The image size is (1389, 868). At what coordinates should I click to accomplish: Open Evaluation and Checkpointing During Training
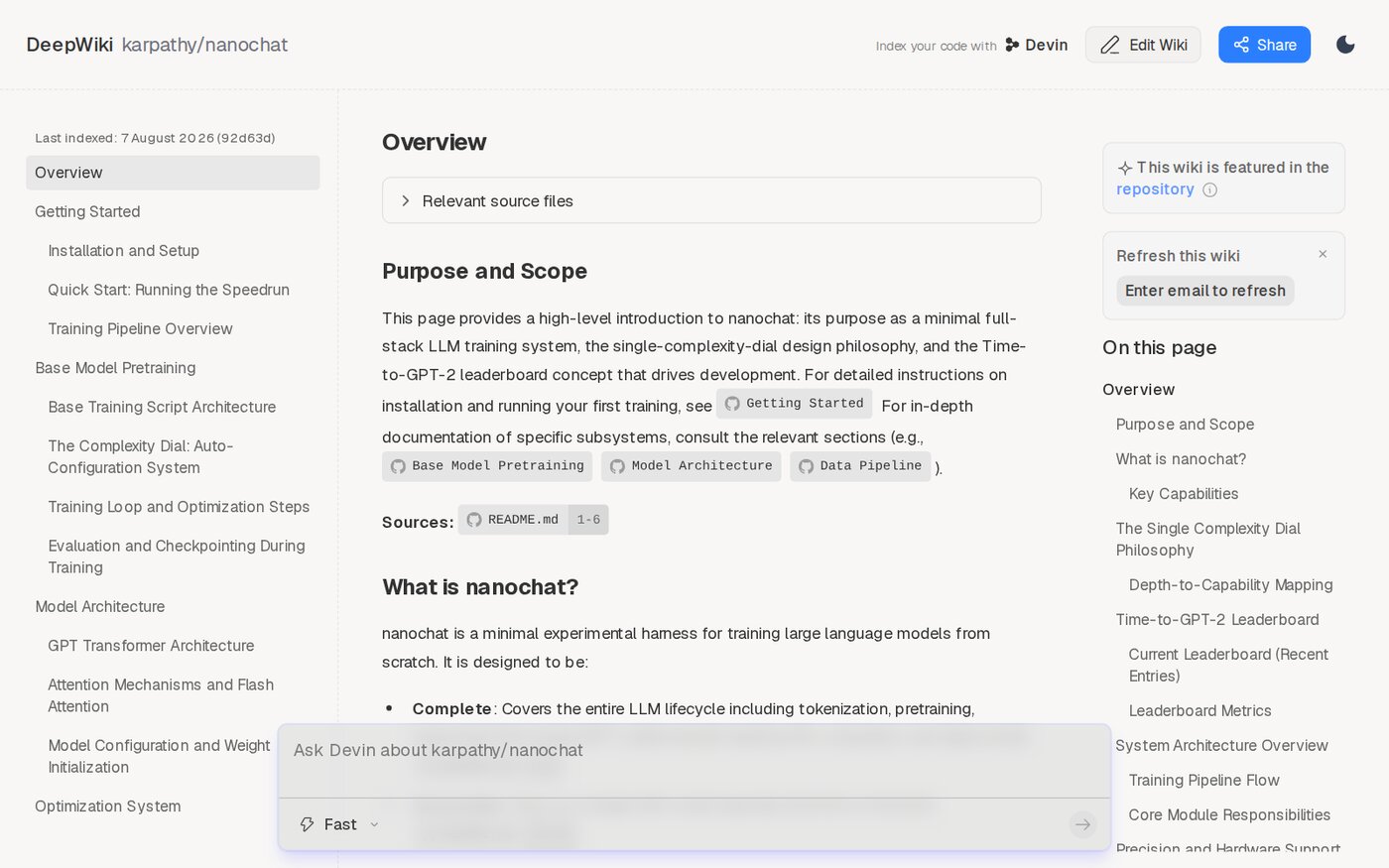[x=177, y=557]
